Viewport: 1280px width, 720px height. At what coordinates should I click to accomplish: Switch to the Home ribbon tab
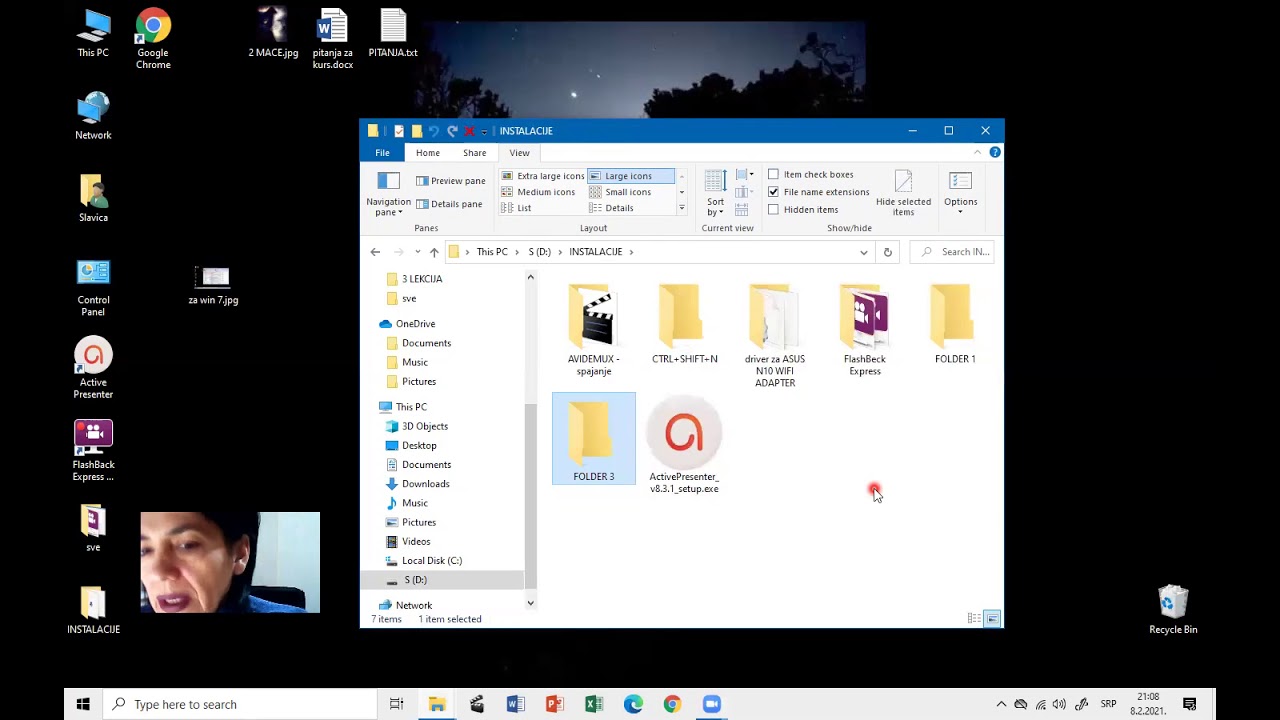pyautogui.click(x=428, y=153)
